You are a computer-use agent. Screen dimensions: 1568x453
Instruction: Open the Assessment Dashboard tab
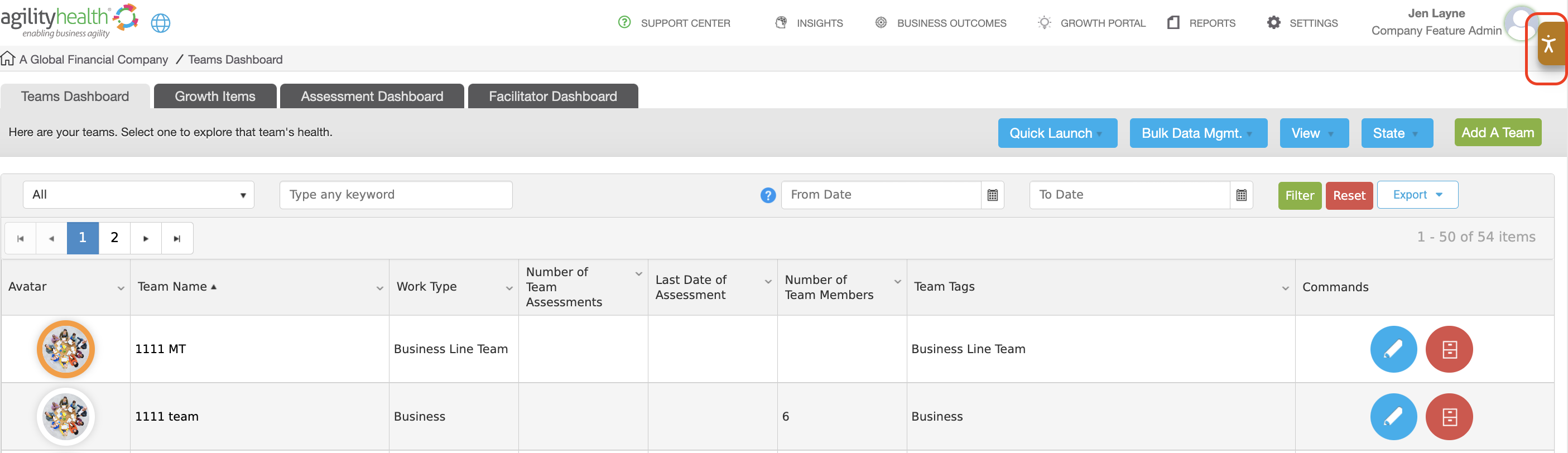372,96
